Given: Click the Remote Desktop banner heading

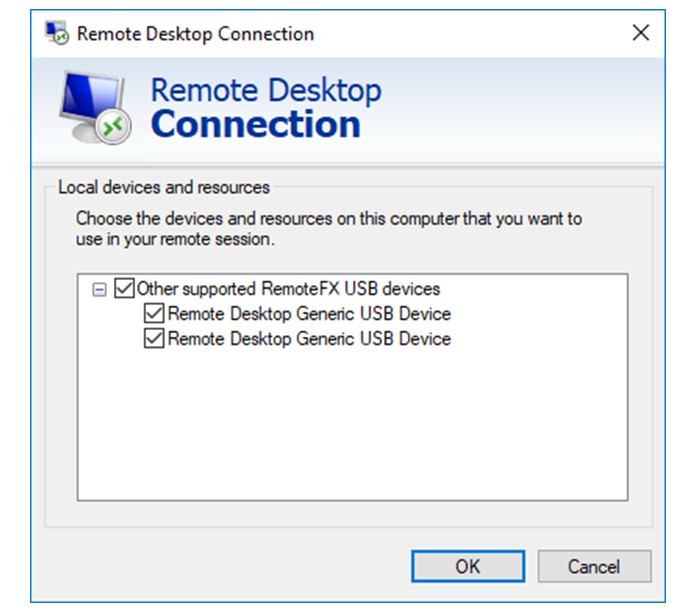Looking at the screenshot, I should 266,91.
